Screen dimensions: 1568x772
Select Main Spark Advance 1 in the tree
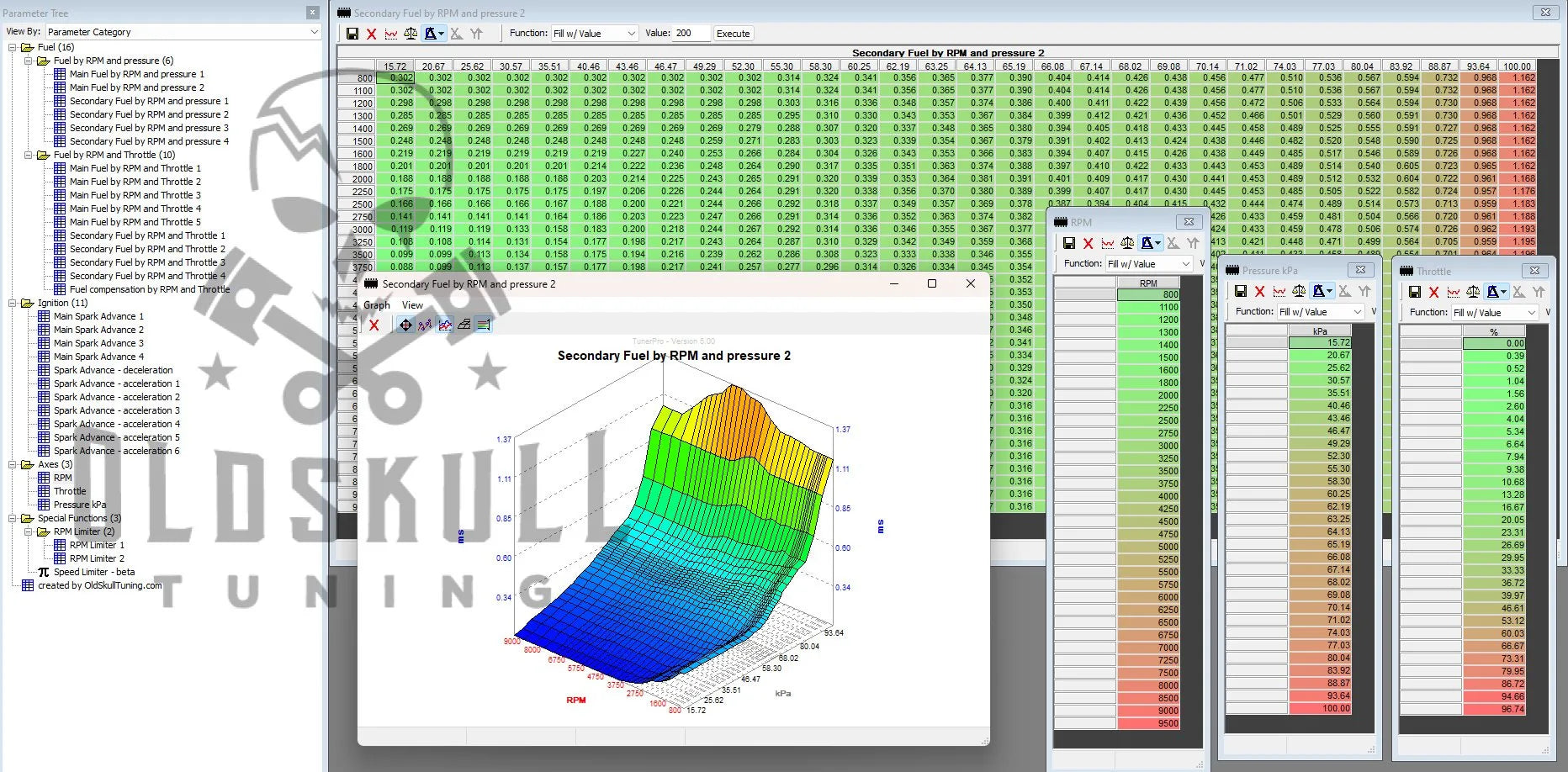click(98, 316)
